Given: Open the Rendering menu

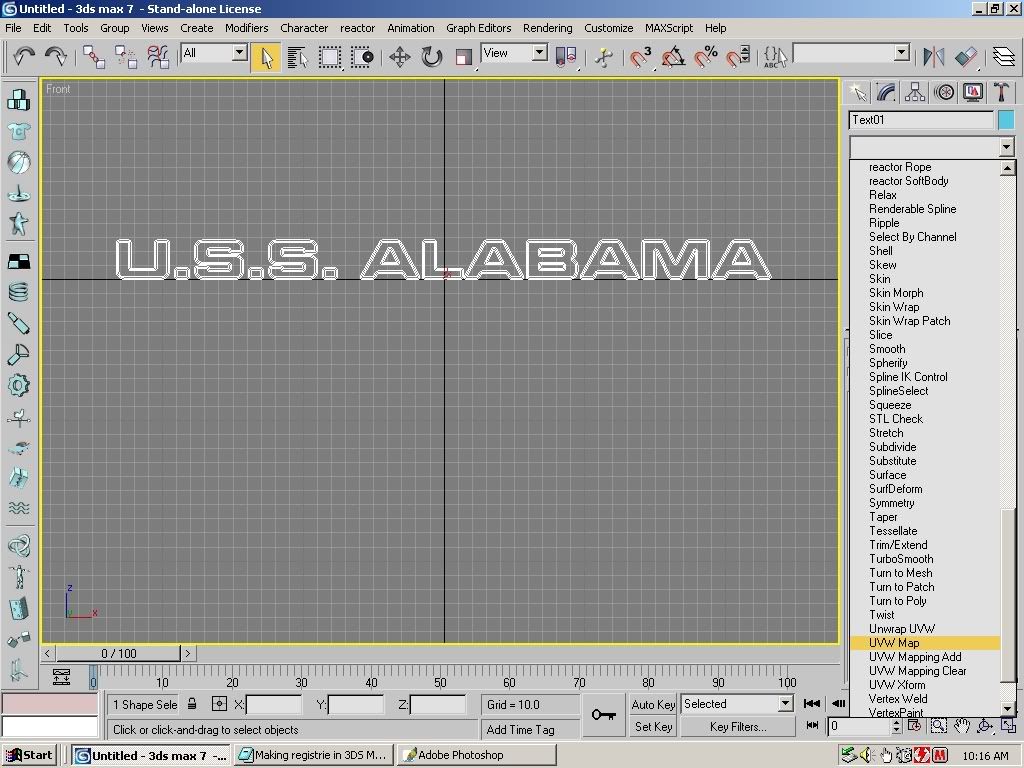Looking at the screenshot, I should 547,28.
